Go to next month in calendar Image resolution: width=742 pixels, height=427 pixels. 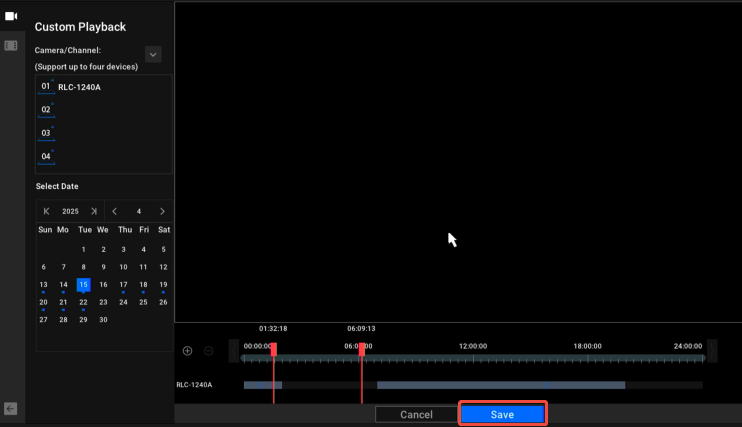click(x=162, y=211)
